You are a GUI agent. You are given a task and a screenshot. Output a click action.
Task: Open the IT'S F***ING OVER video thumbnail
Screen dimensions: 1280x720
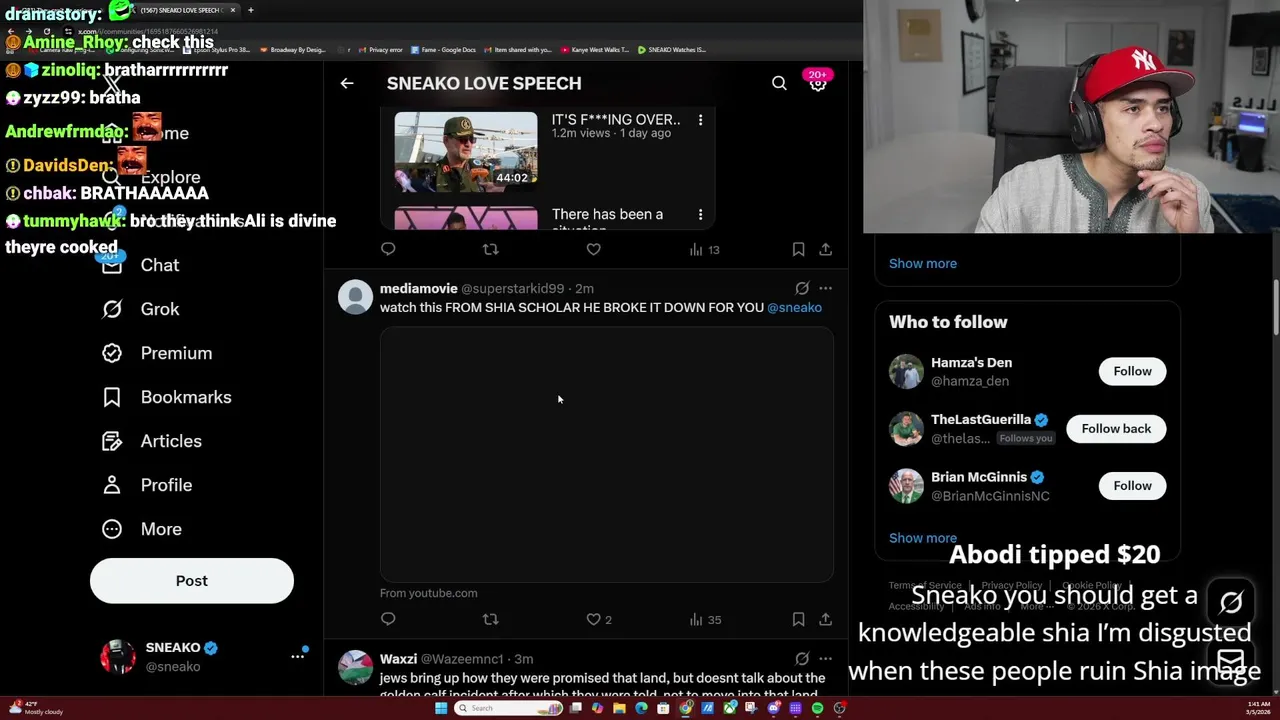(x=466, y=151)
